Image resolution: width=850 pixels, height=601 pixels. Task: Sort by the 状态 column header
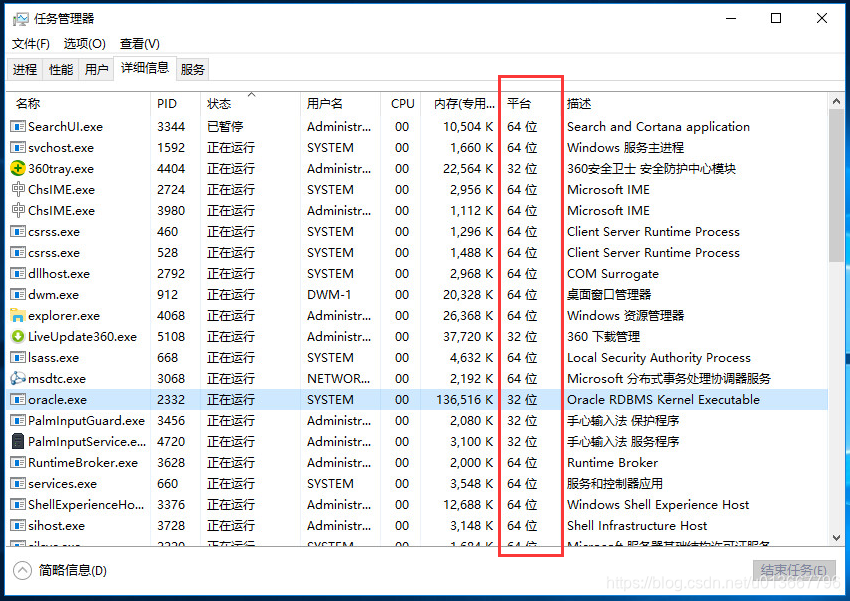pyautogui.click(x=250, y=104)
